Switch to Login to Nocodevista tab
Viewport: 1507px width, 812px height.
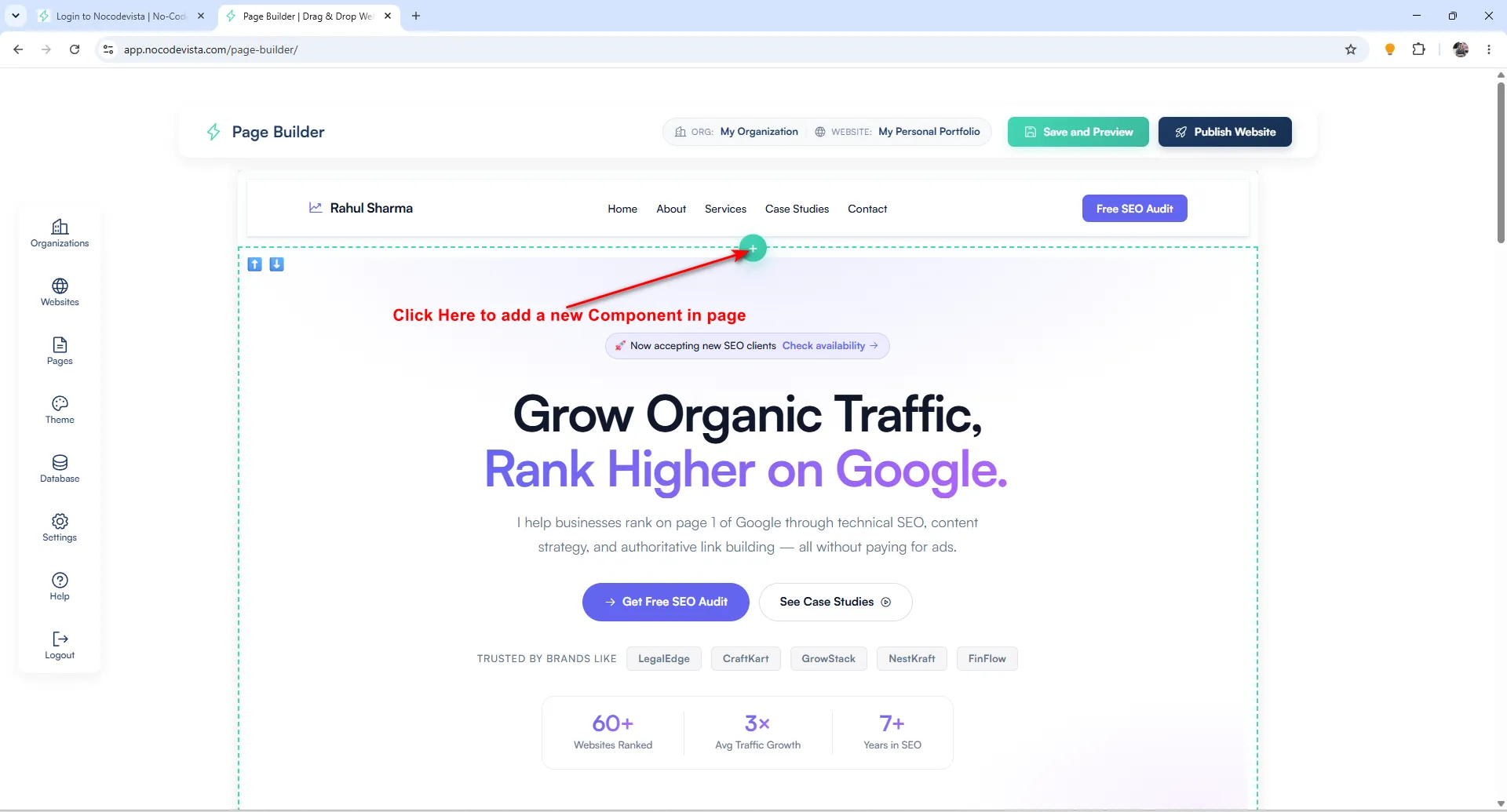point(121,16)
